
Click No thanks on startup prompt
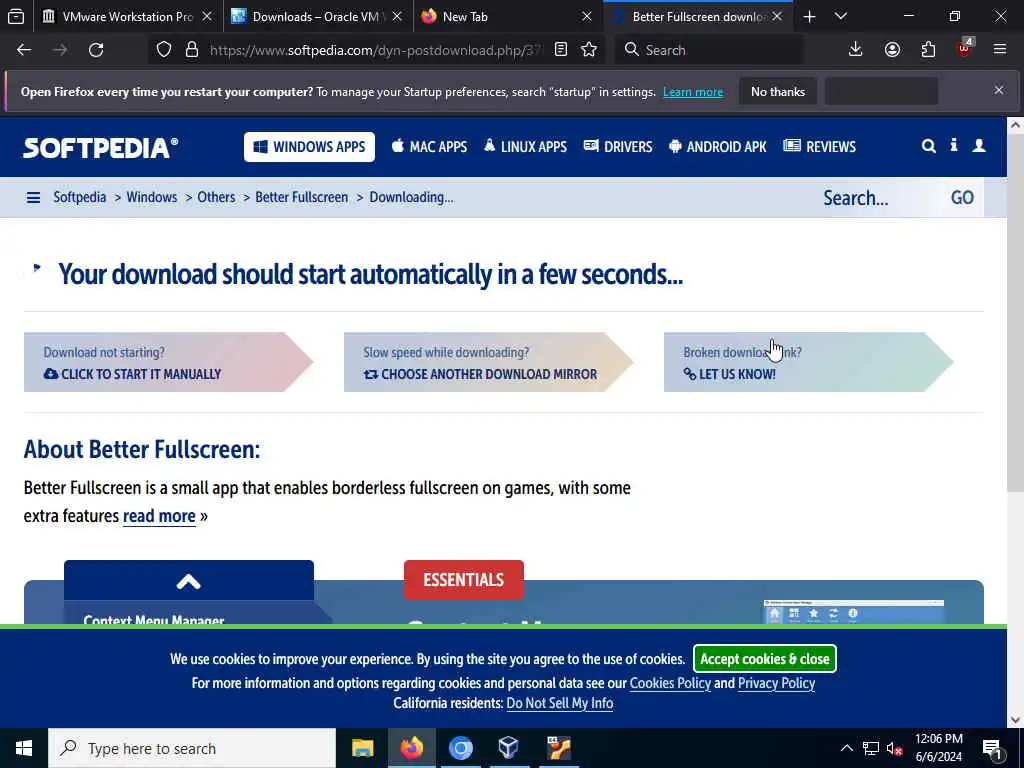[x=778, y=91]
